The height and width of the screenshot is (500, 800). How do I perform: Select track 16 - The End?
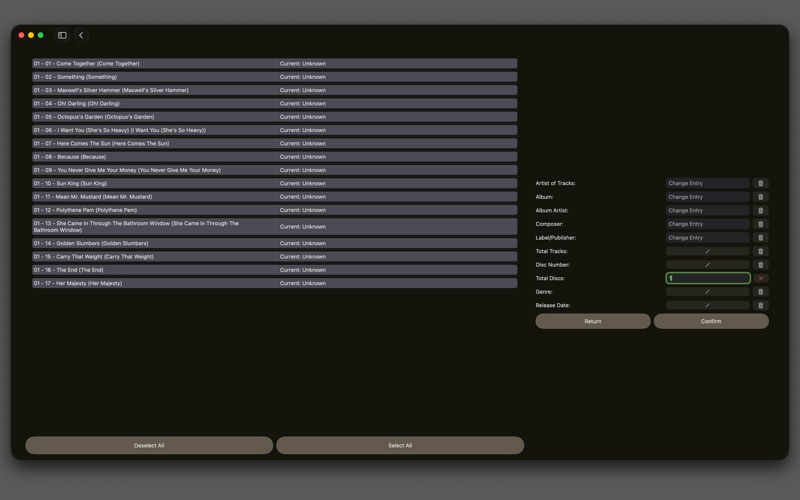point(274,270)
